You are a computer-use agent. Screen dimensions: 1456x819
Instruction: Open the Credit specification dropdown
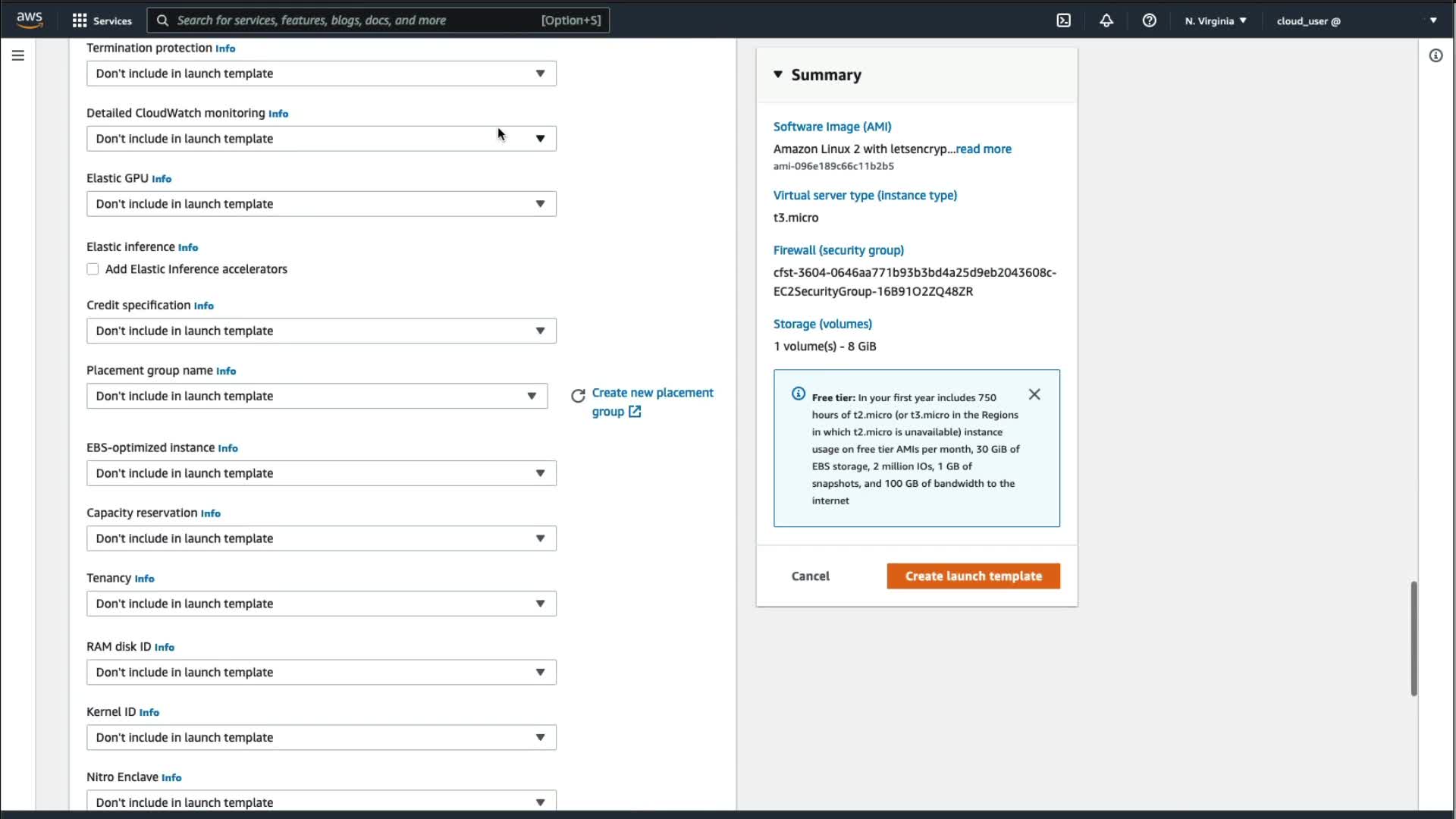click(x=321, y=331)
